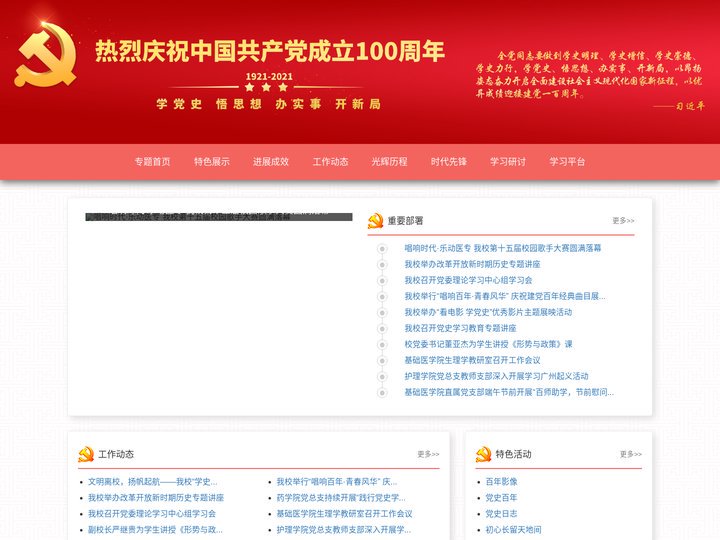Click the 工作动态 section heading text
This screenshot has height=540, width=720.
pyautogui.click(x=116, y=454)
